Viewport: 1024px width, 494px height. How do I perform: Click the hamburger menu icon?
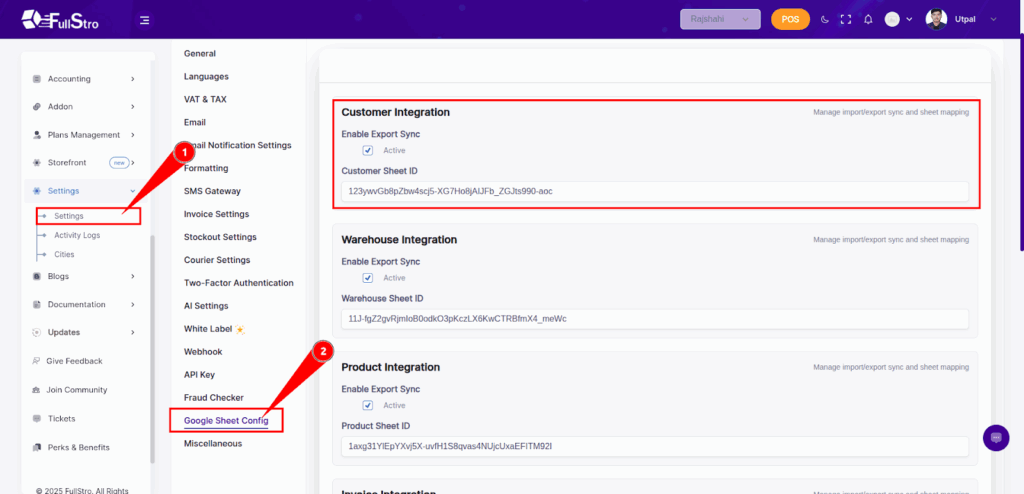point(145,19)
